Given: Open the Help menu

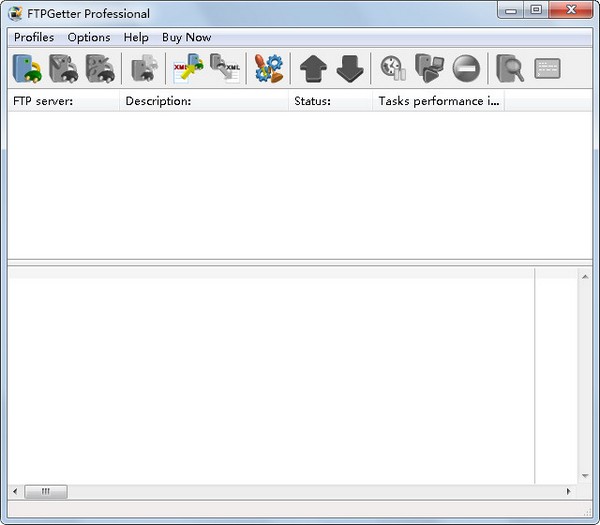Looking at the screenshot, I should [x=136, y=37].
